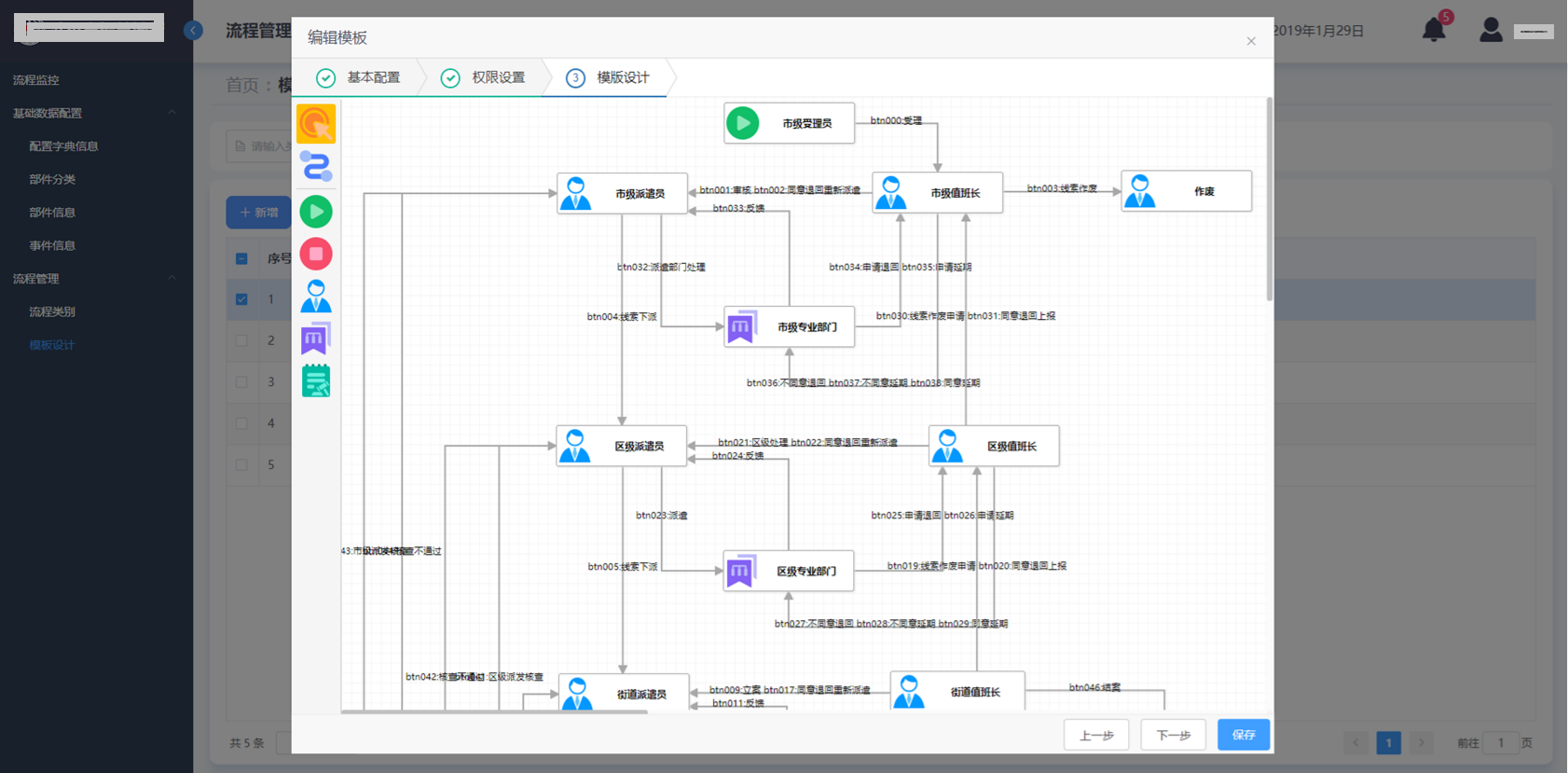
Task: Open the 模版设计 step tab
Action: 609,77
